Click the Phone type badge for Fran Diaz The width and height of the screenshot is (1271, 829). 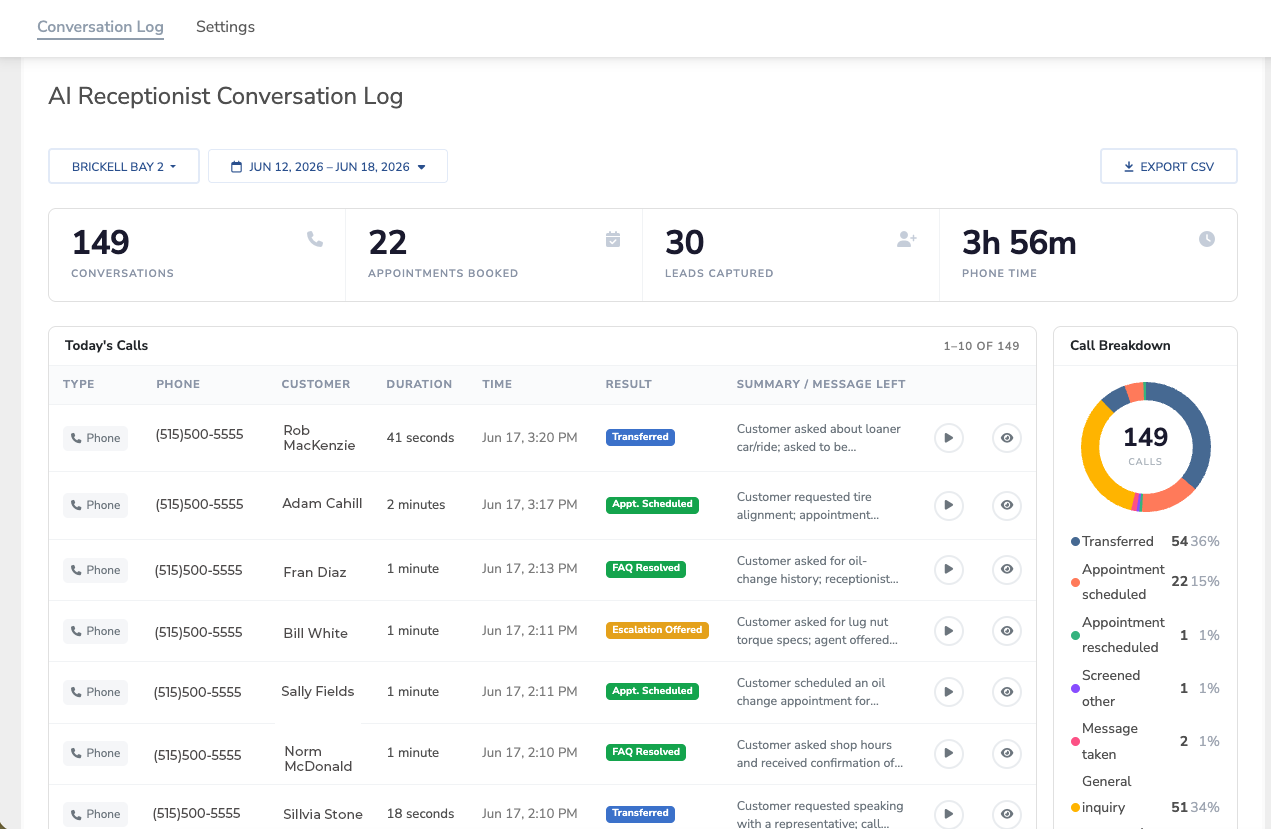click(95, 570)
